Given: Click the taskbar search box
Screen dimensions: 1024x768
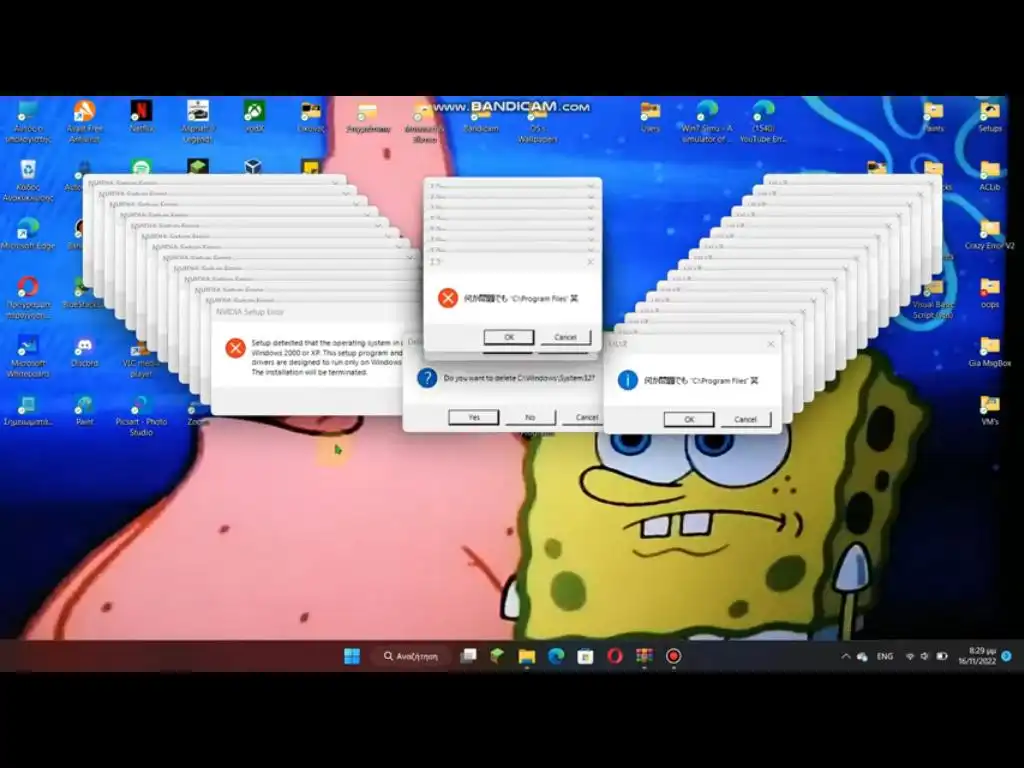Looking at the screenshot, I should pyautogui.click(x=411, y=656).
